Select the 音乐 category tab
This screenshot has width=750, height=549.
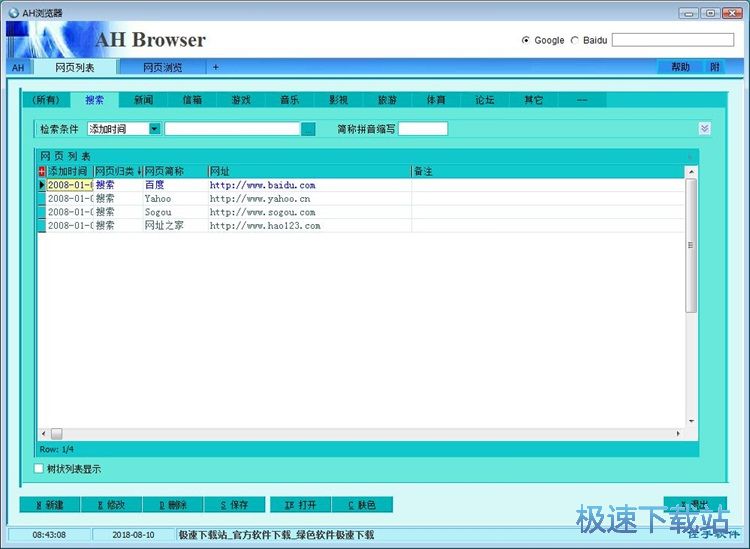(x=289, y=100)
